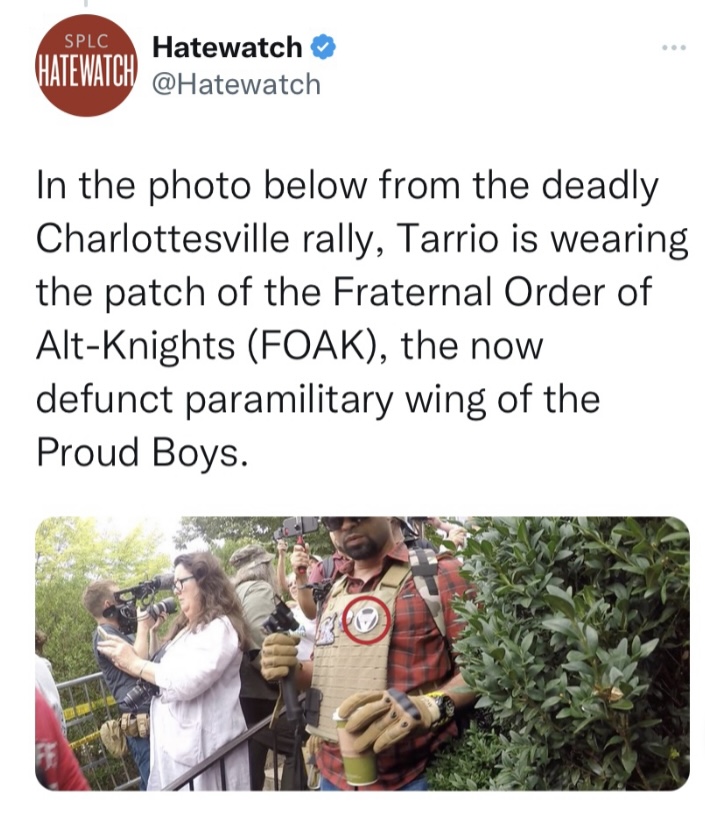Click the Proud Boys text
Viewport: 705px width, 815px height.
pyautogui.click(x=139, y=452)
